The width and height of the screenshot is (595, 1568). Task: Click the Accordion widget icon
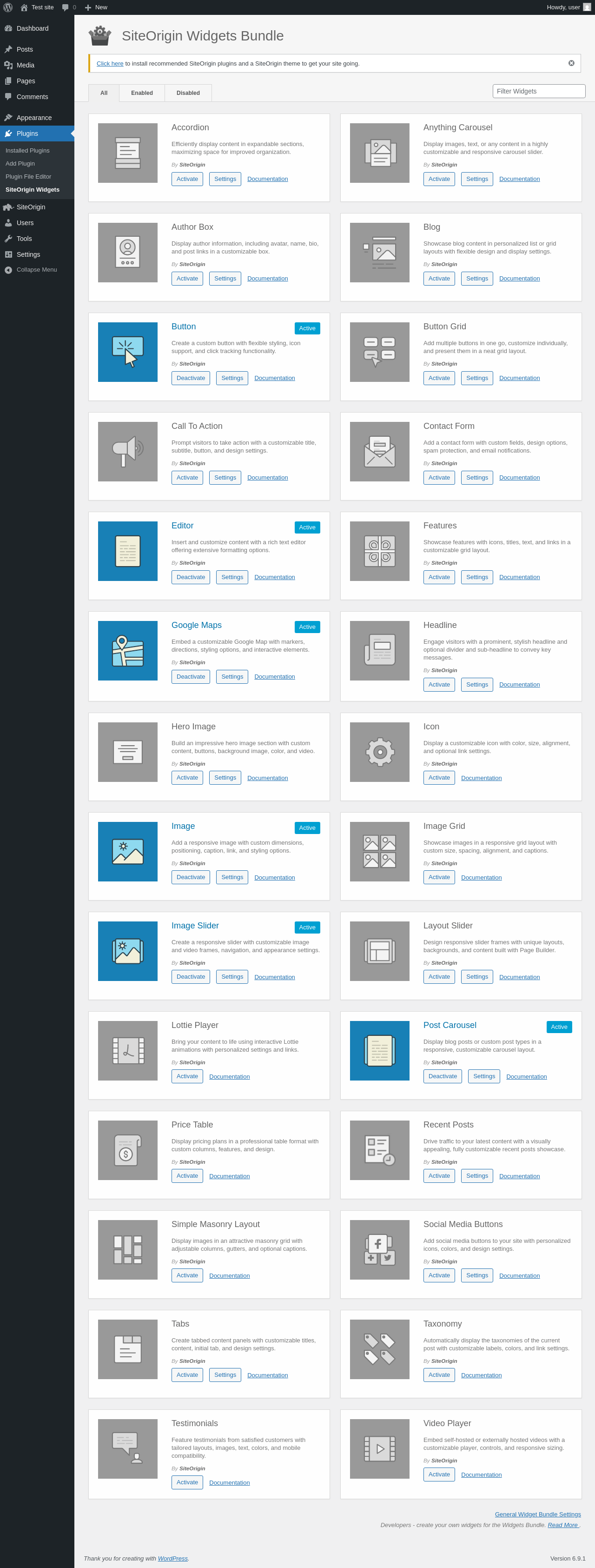128,153
